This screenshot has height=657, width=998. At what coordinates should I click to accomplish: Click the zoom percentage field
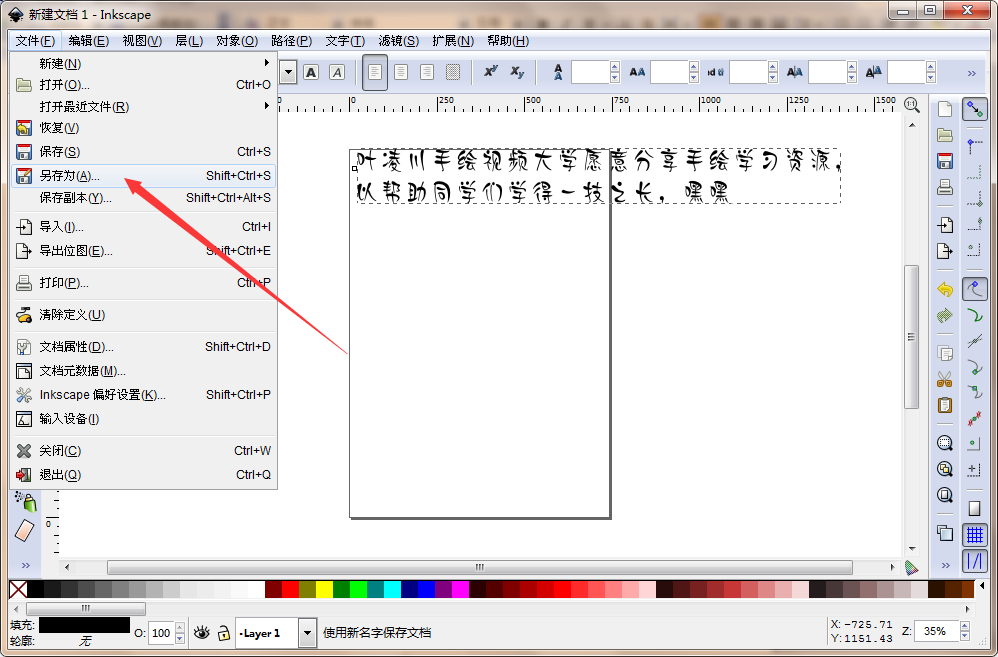pyautogui.click(x=936, y=632)
